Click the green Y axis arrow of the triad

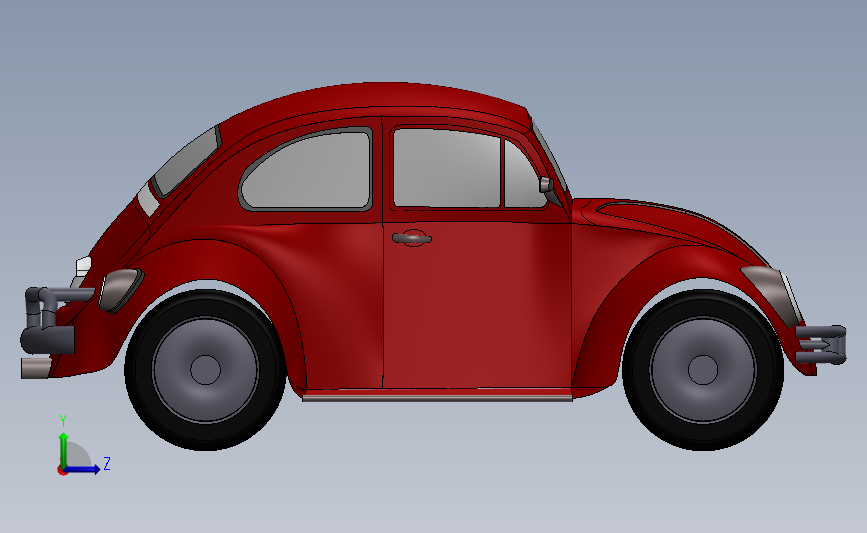click(x=64, y=449)
